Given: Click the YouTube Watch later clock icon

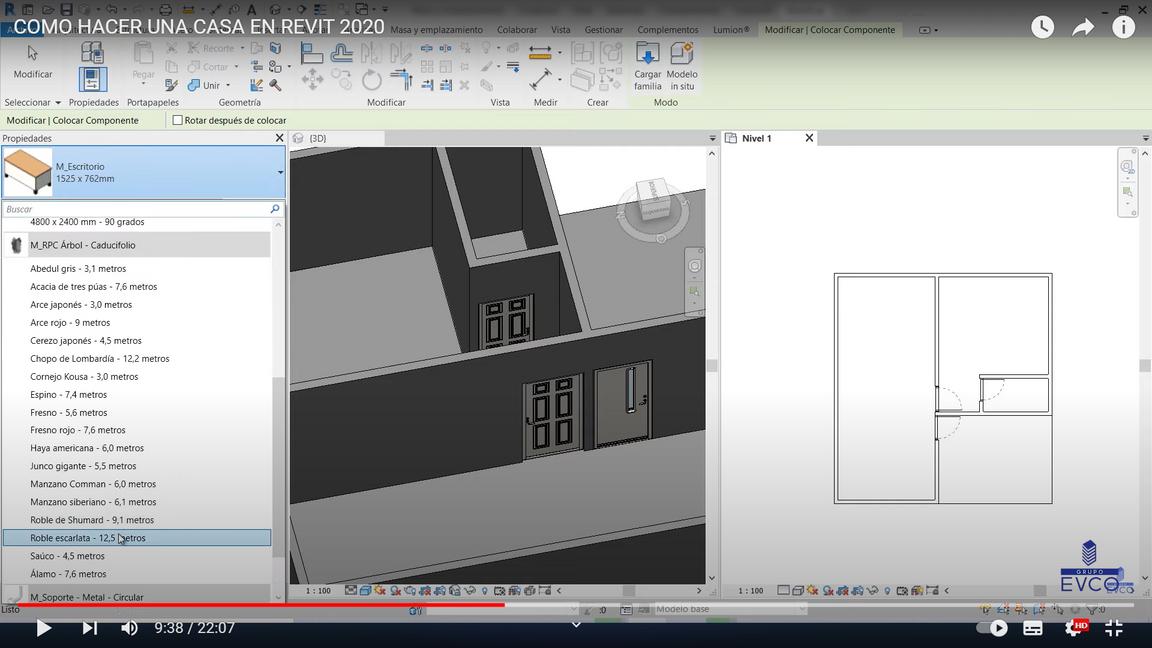Looking at the screenshot, I should [1043, 27].
